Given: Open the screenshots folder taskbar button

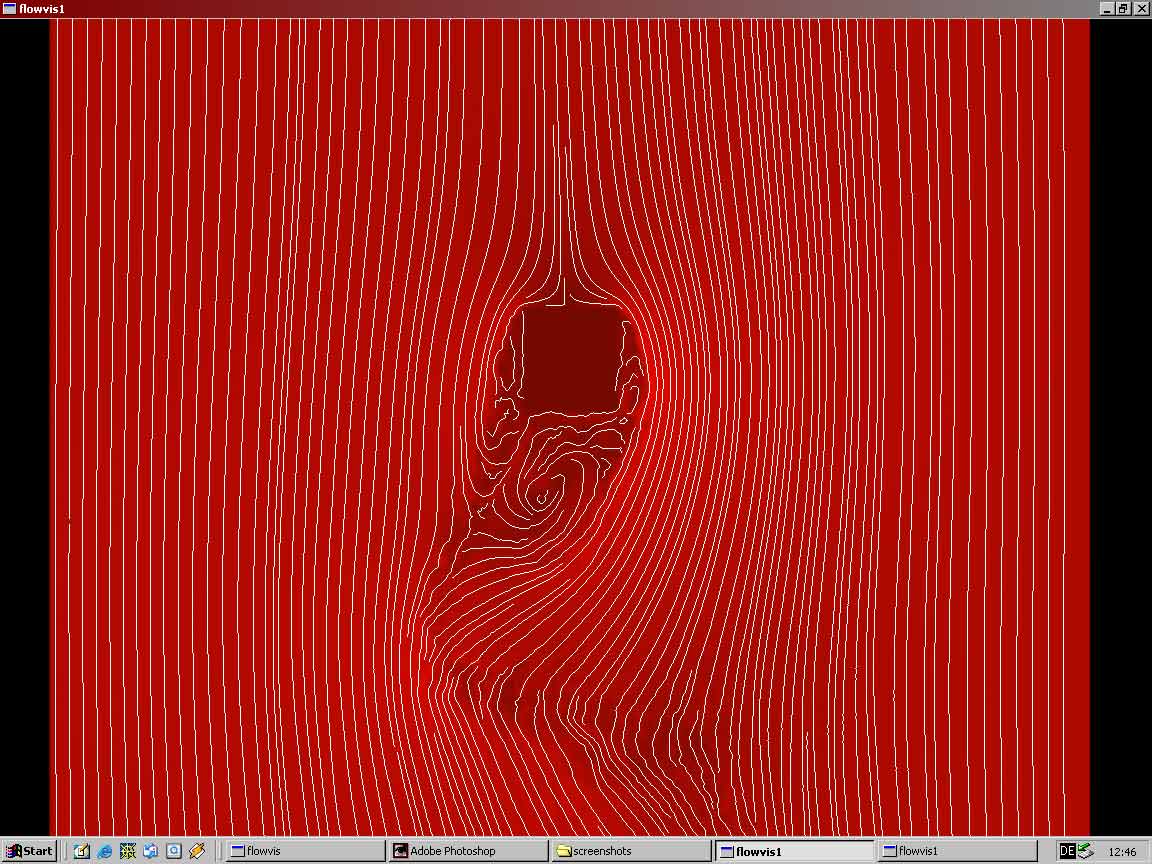Looking at the screenshot, I should 630,851.
